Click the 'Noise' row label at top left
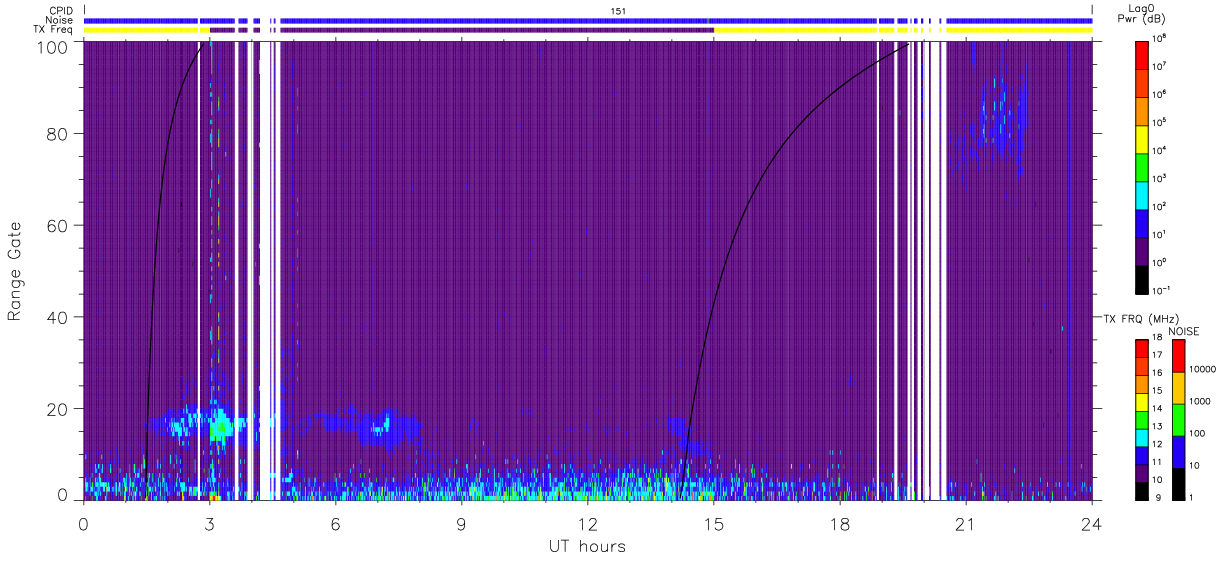 coord(60,20)
